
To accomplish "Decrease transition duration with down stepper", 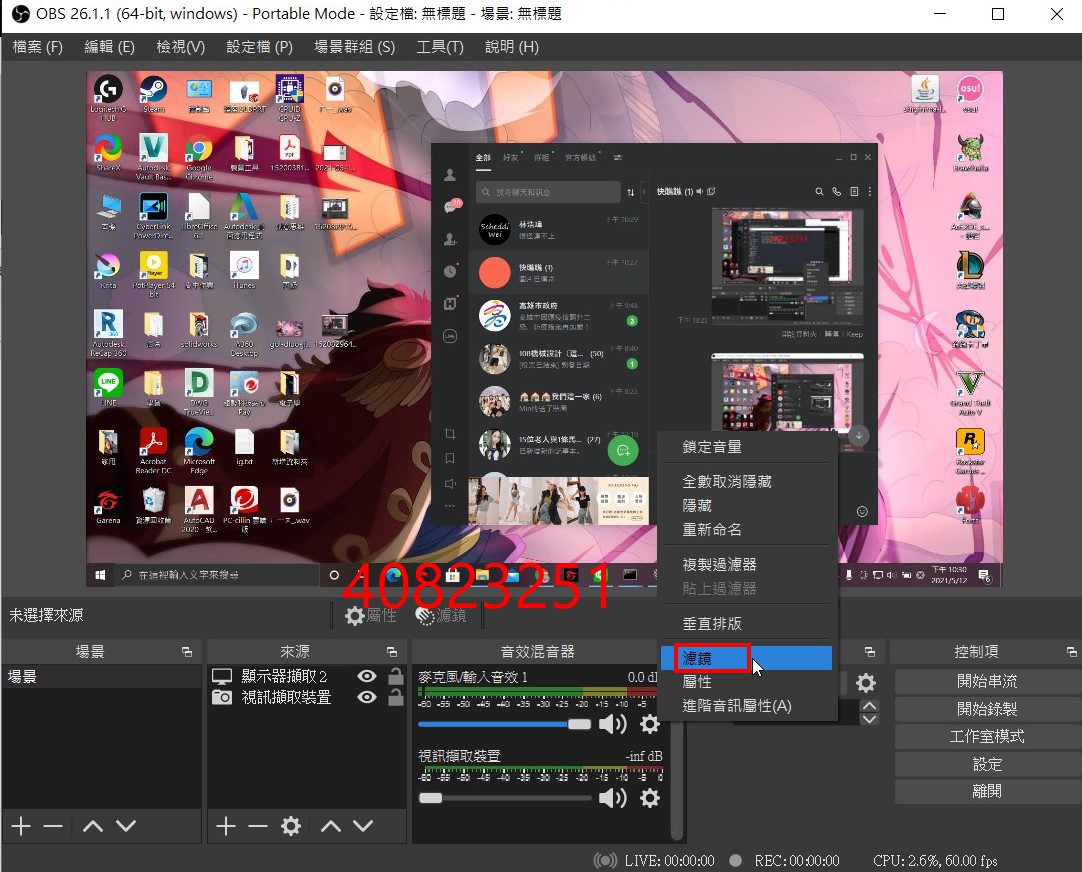I will [869, 719].
